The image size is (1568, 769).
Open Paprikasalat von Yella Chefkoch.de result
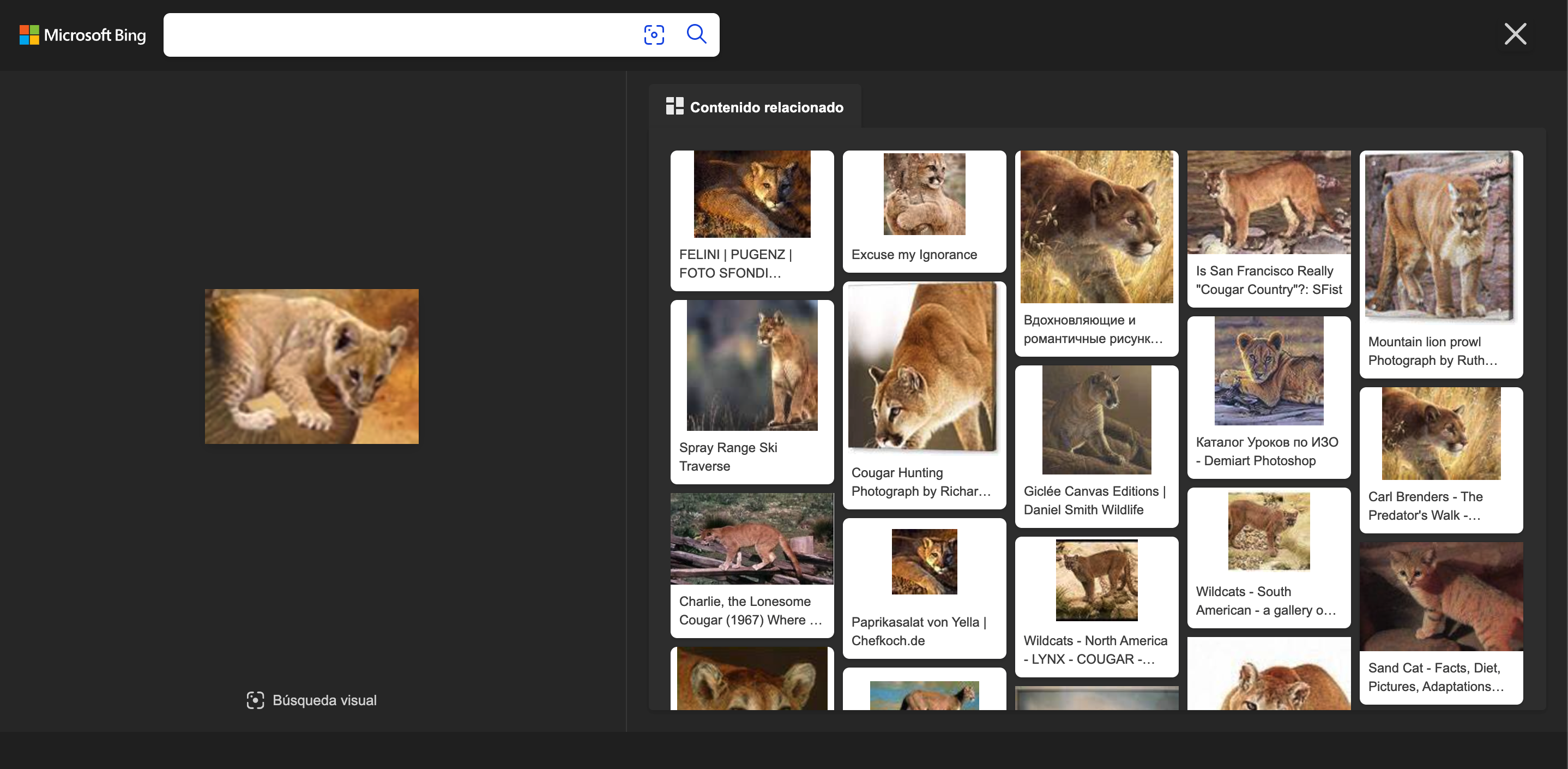924,562
